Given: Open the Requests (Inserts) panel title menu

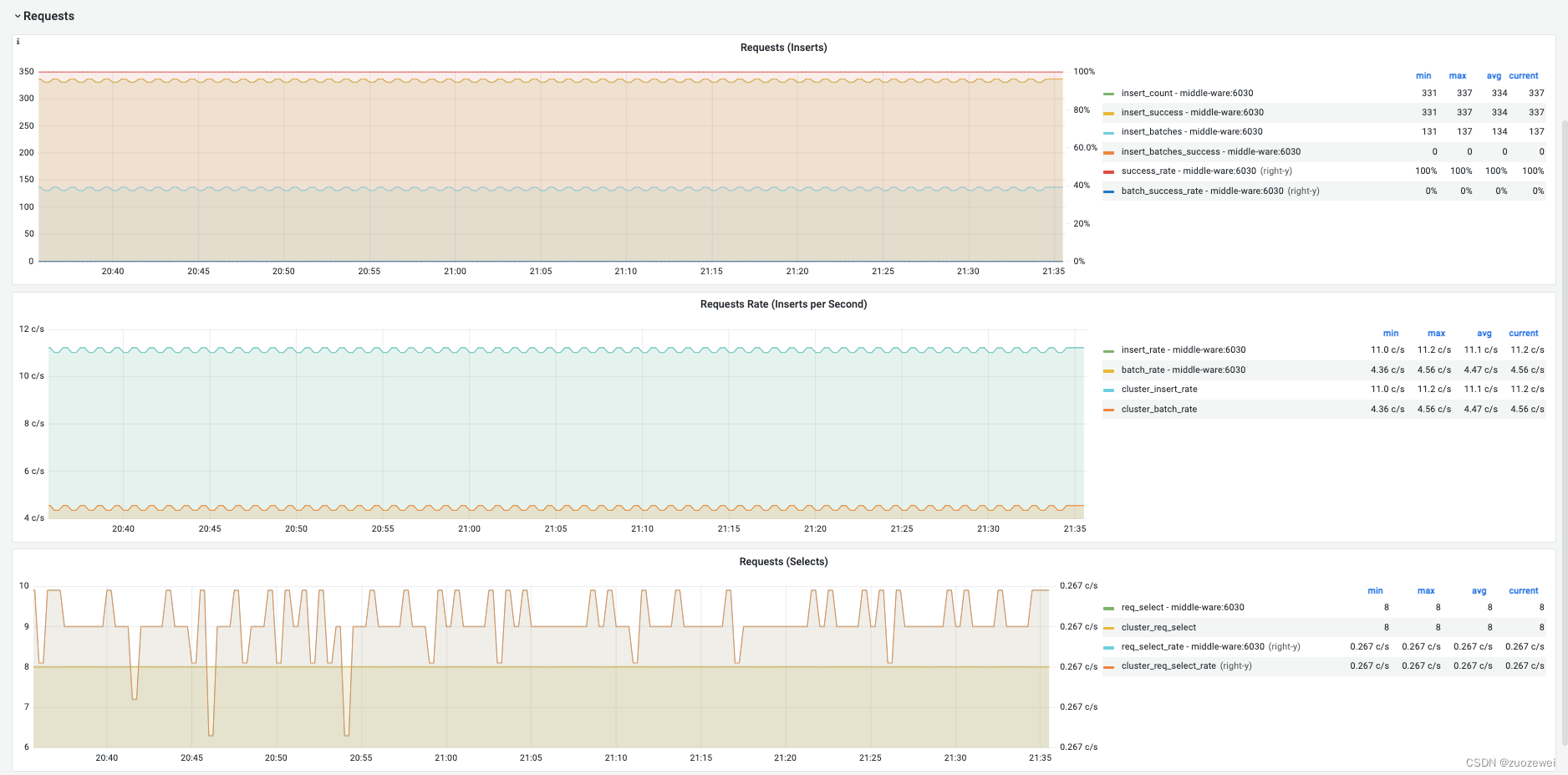Looking at the screenshot, I should pos(783,48).
